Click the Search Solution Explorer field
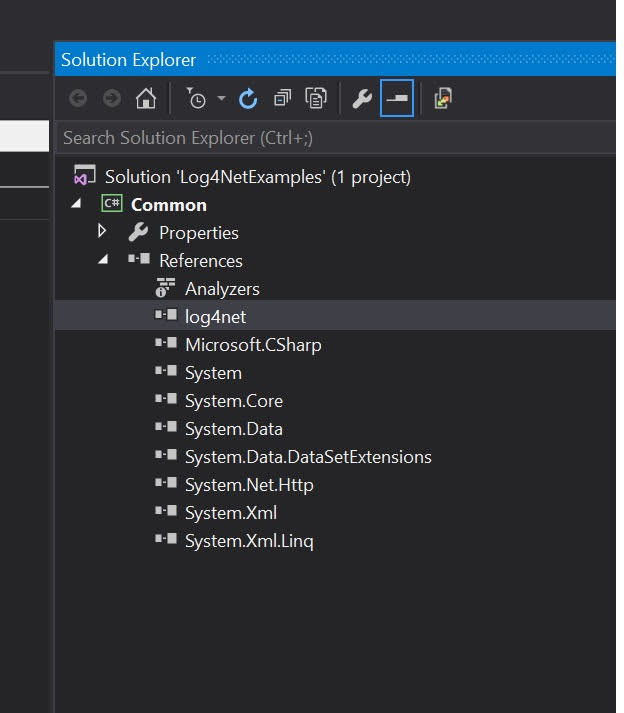 pyautogui.click(x=335, y=138)
